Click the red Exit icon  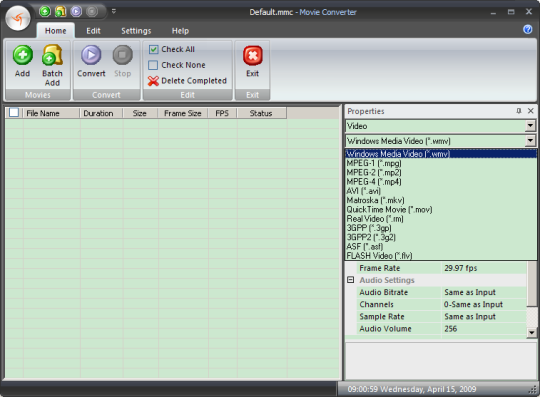(x=253, y=55)
